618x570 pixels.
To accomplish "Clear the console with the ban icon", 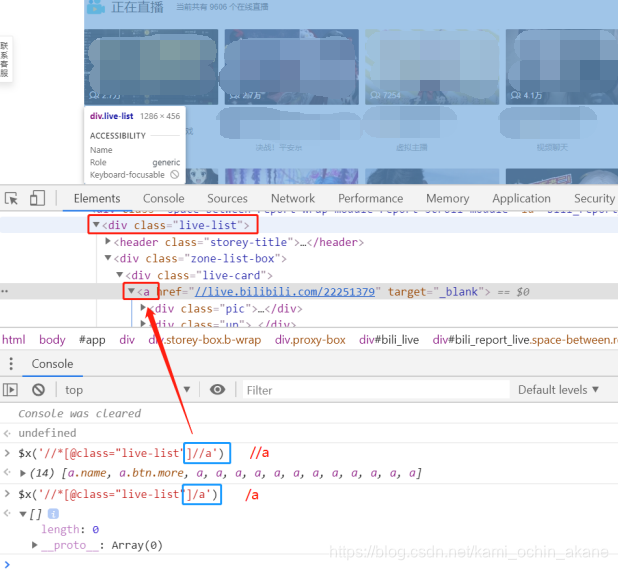I will click(38, 390).
